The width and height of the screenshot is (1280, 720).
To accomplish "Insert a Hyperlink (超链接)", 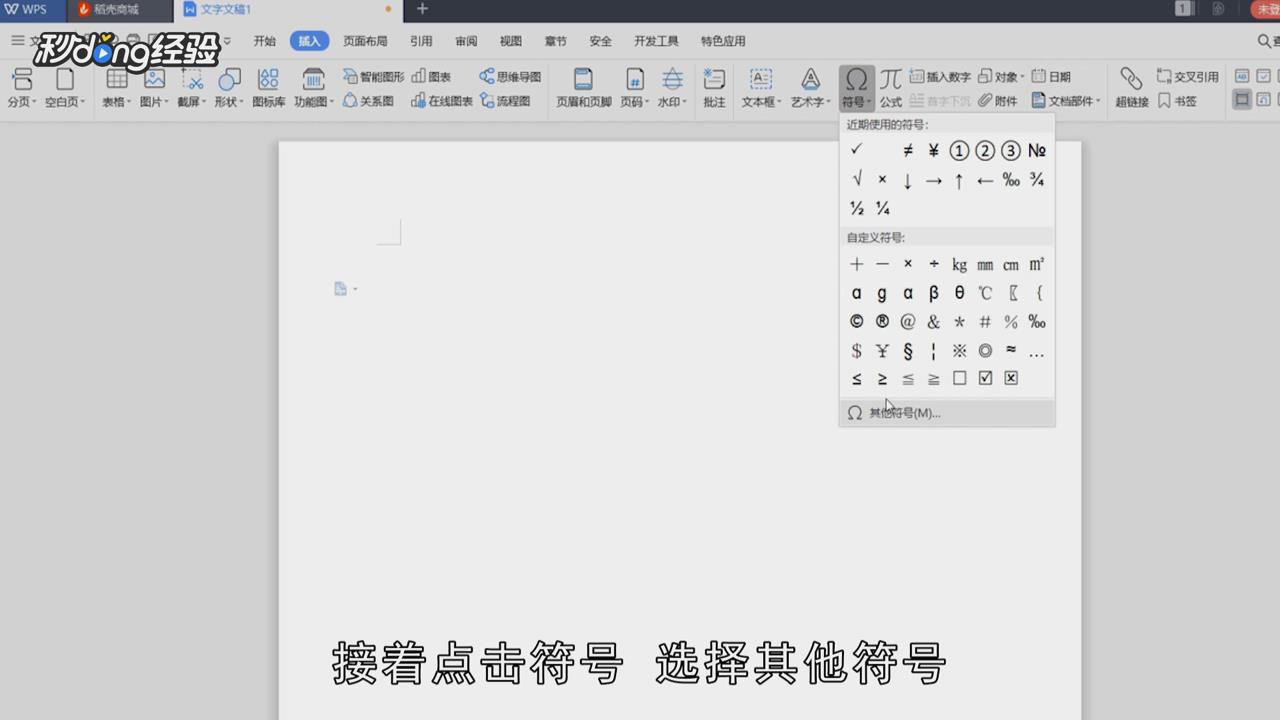I will [x=1132, y=88].
